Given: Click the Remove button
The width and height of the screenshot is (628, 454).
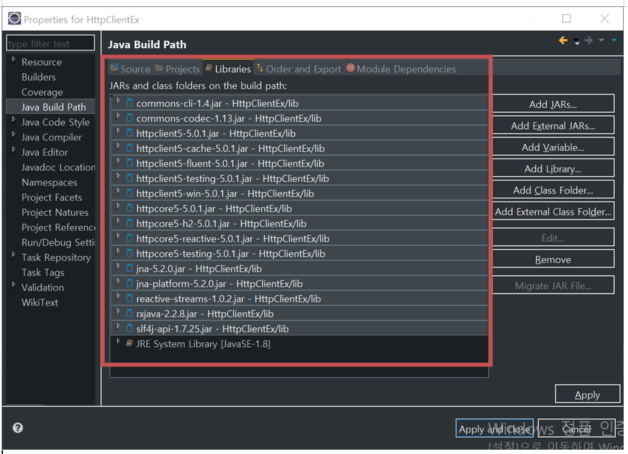Looking at the screenshot, I should [553, 259].
